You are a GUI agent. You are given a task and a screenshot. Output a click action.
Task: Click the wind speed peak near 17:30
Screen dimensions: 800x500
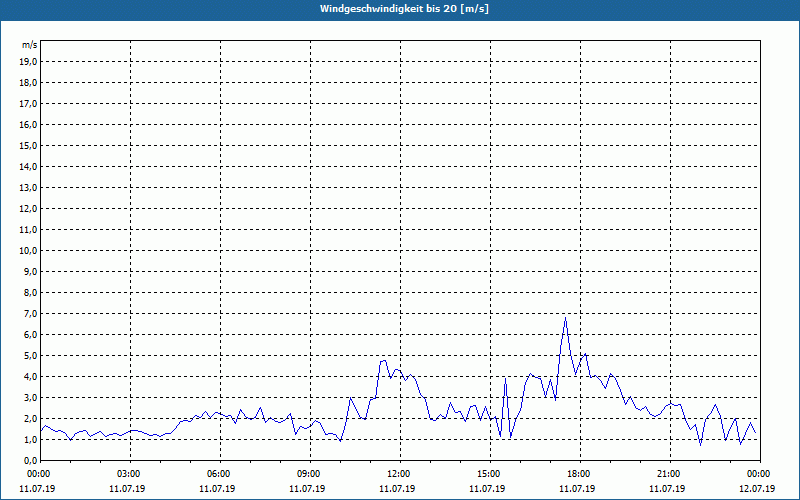coord(565,318)
